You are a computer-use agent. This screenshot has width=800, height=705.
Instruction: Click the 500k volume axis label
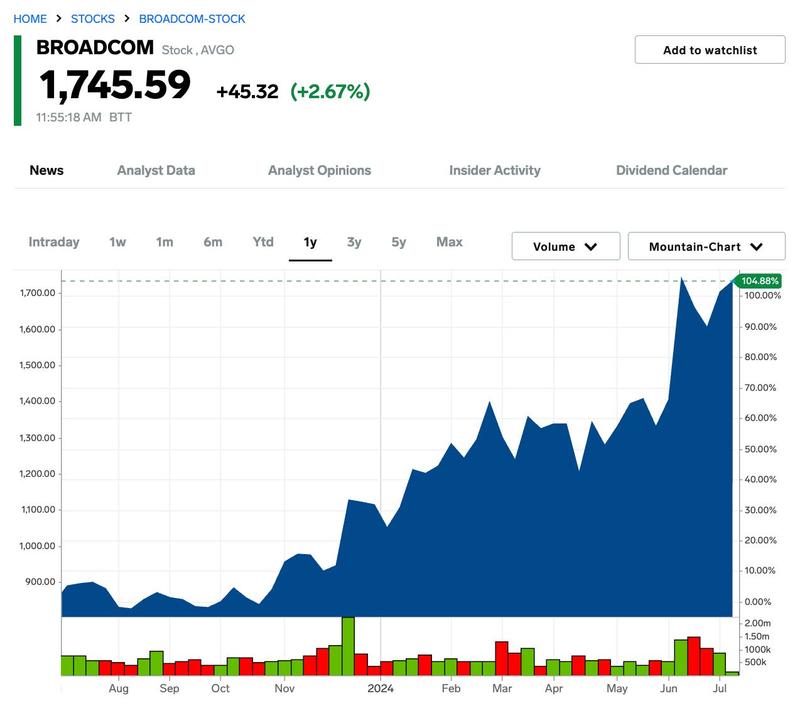756,662
